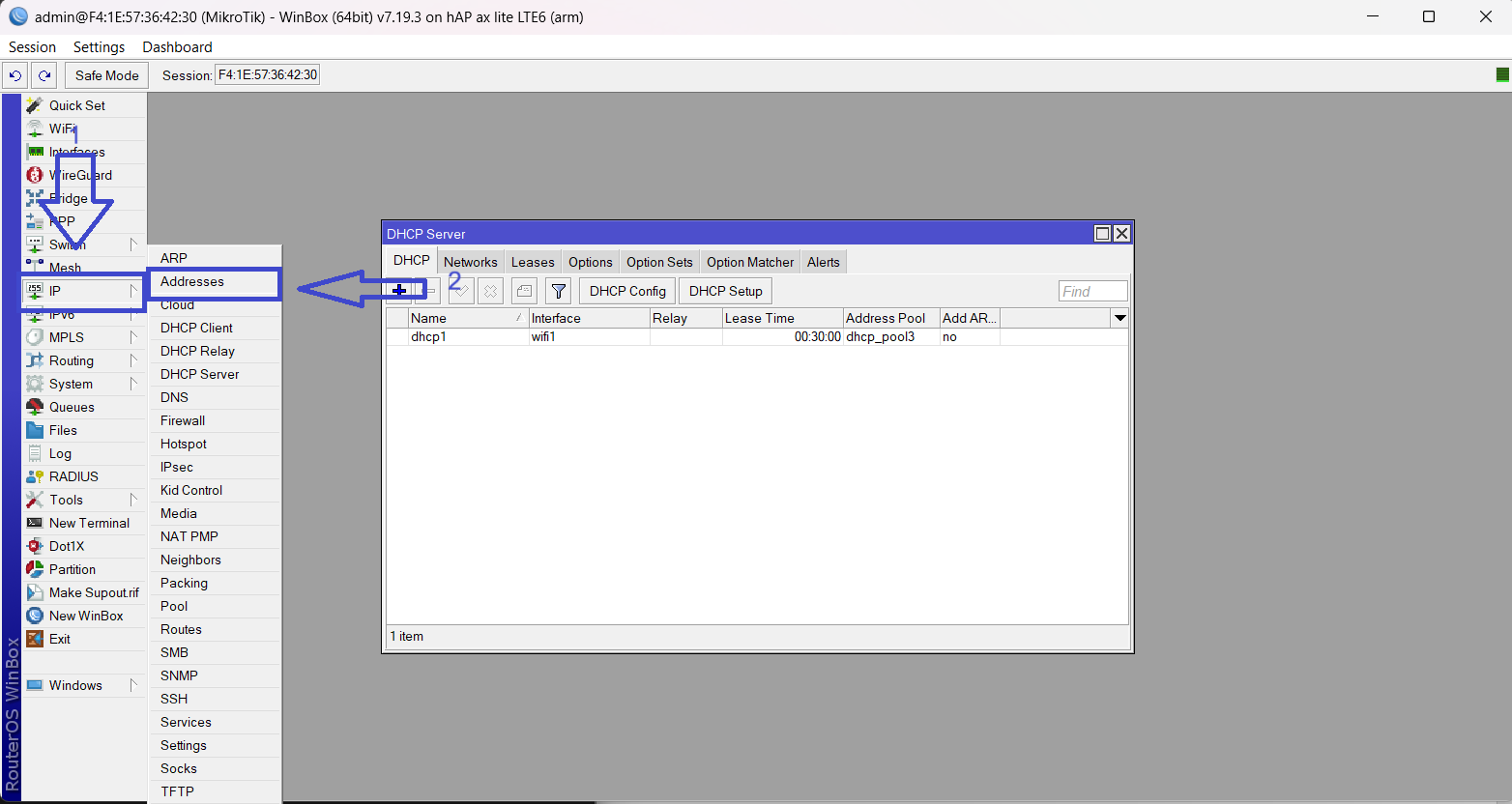Launch New Terminal from its icon
1512x804 pixels.
35,523
